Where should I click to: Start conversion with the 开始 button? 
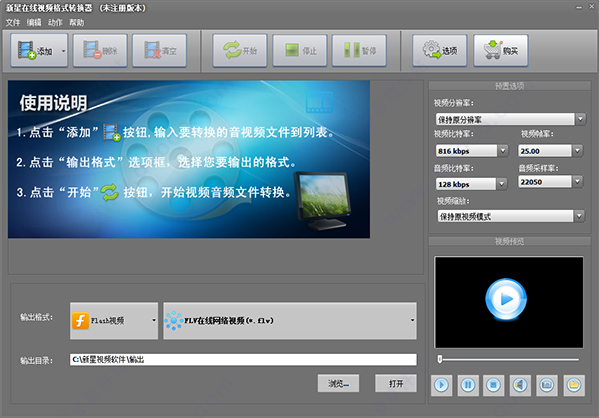(240, 50)
